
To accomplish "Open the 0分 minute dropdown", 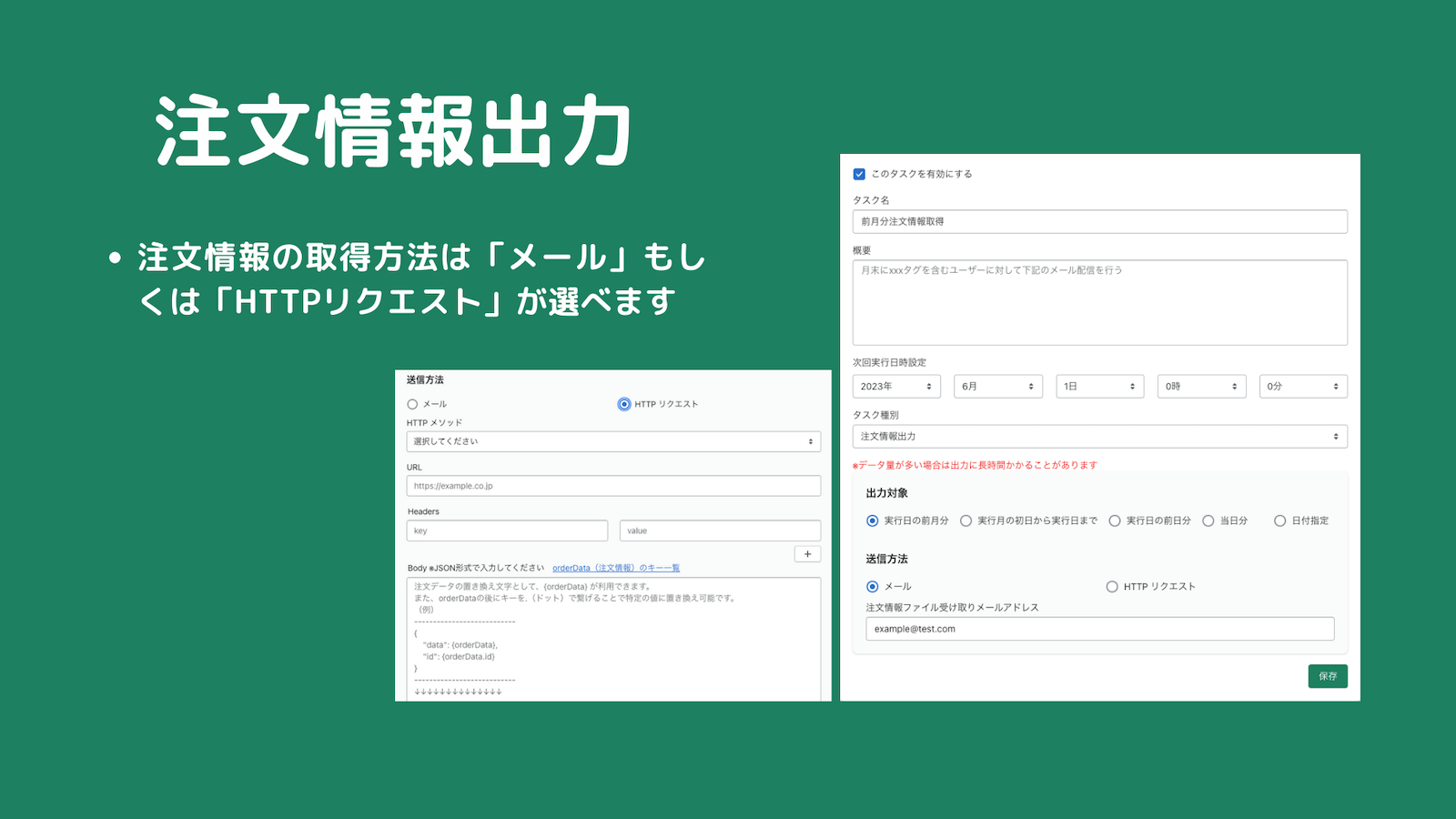I will [x=1303, y=387].
